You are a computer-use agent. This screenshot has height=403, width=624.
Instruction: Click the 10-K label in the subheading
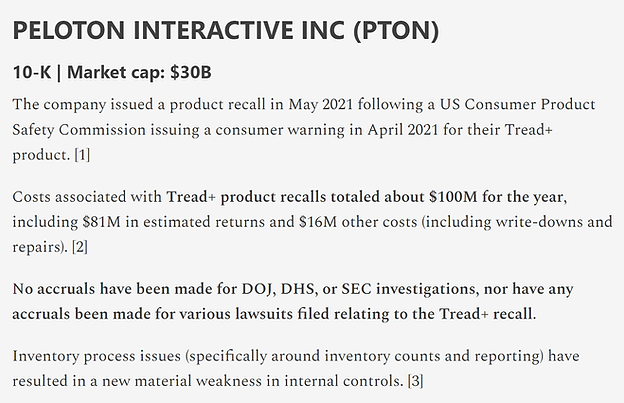(x=35, y=73)
